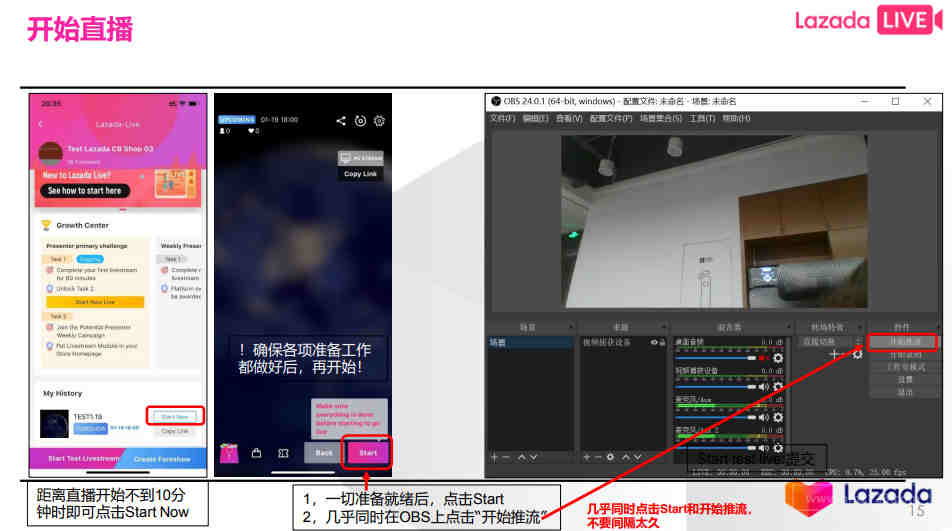Viewport: 952px width, 531px height.
Task: Add a source with the Sources plus icon
Action: (x=586, y=458)
